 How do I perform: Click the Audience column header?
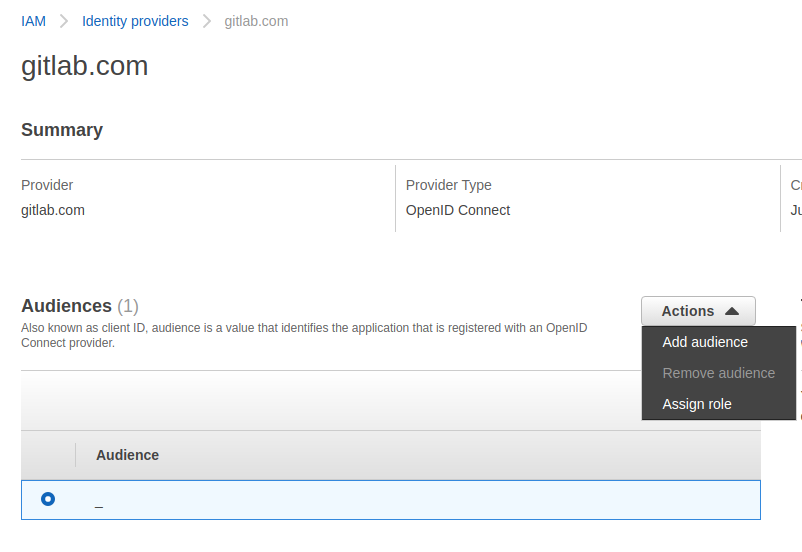coord(127,455)
